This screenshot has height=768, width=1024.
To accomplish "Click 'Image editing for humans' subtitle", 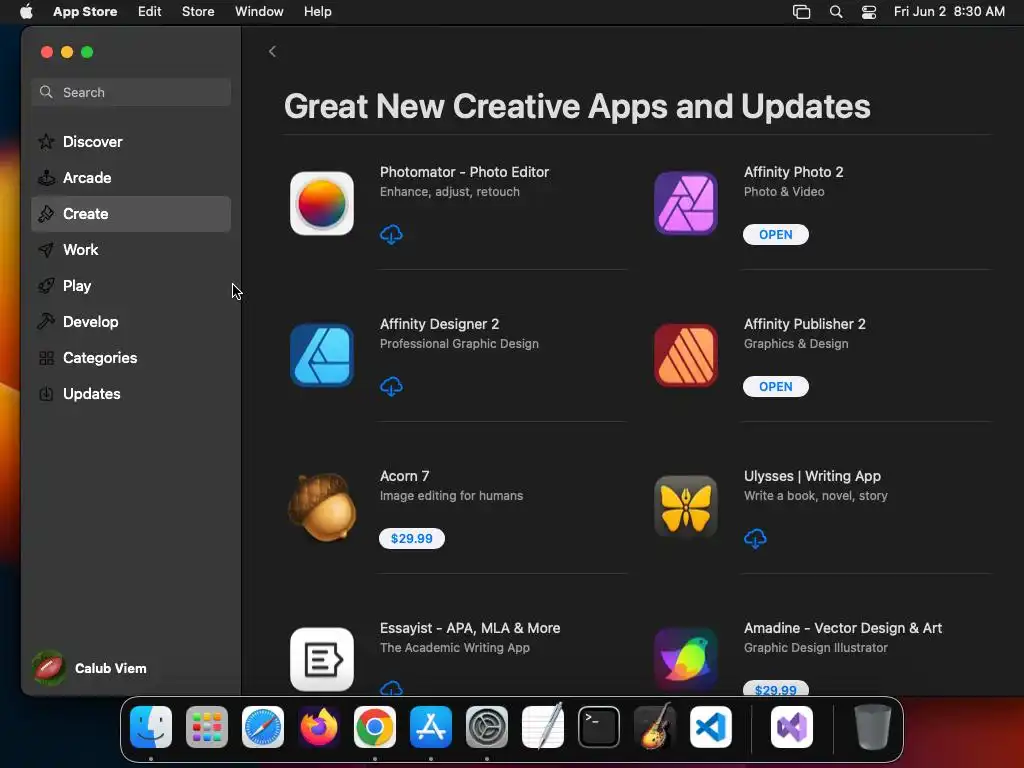I will [x=451, y=496].
